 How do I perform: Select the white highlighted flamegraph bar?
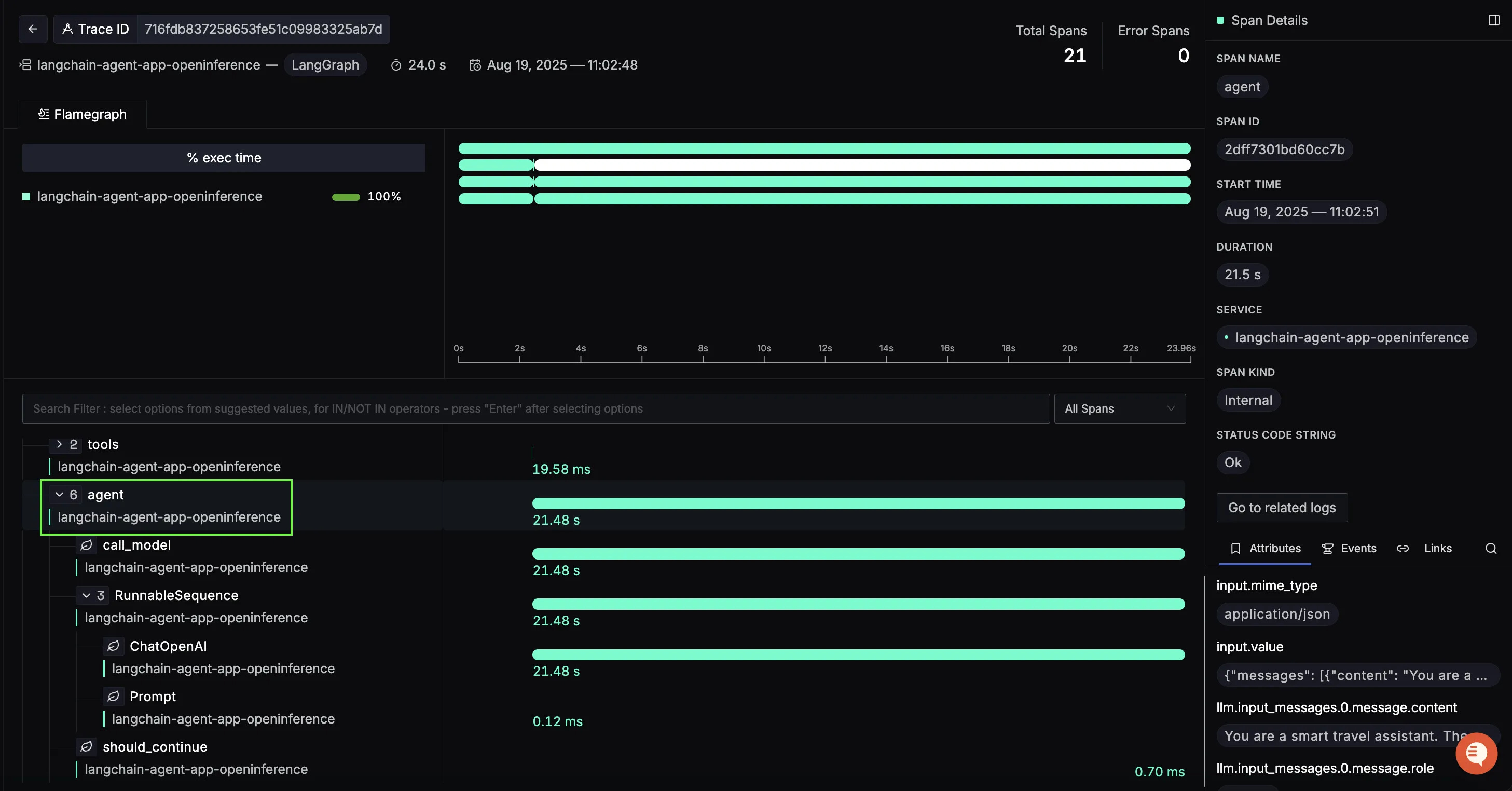(862, 165)
